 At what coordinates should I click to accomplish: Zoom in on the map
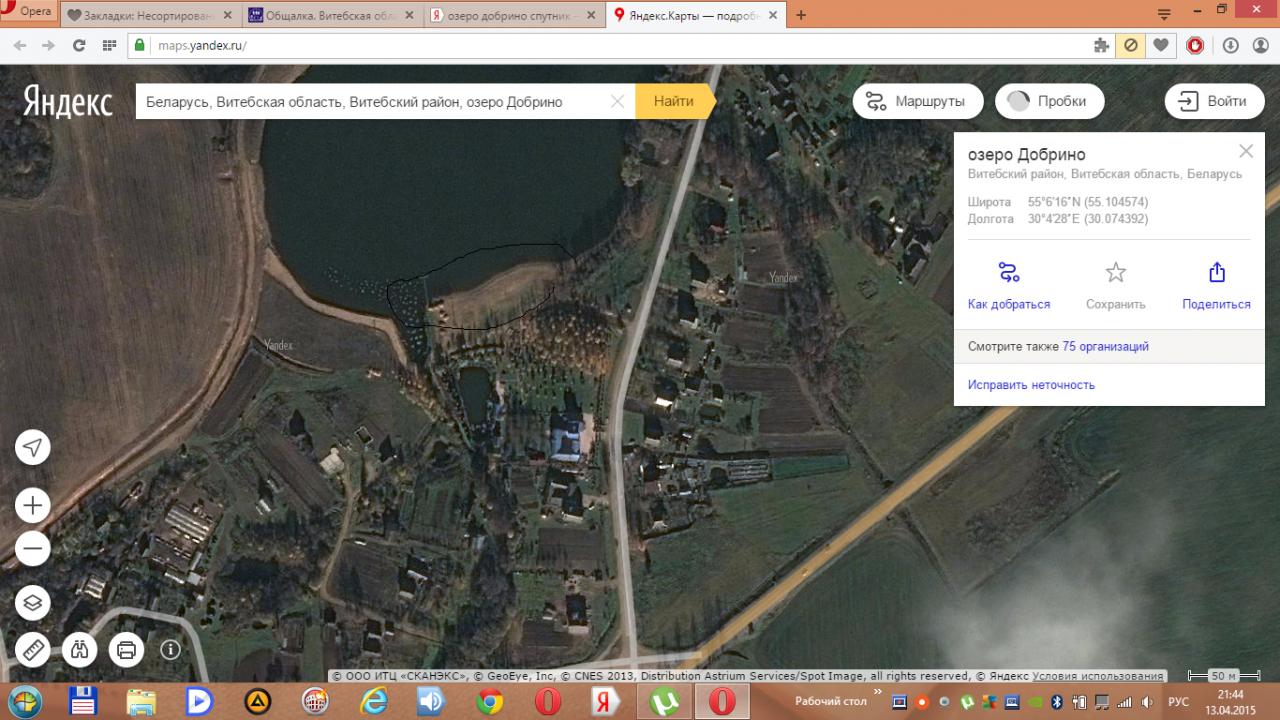pos(33,505)
